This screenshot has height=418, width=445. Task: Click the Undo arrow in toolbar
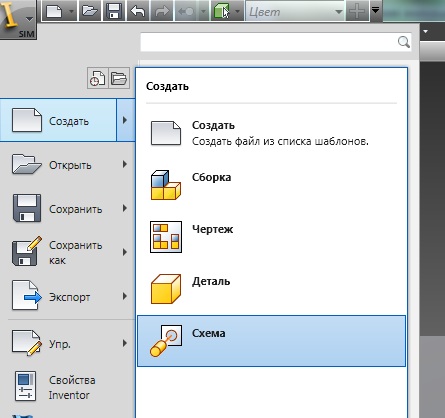pos(138,12)
